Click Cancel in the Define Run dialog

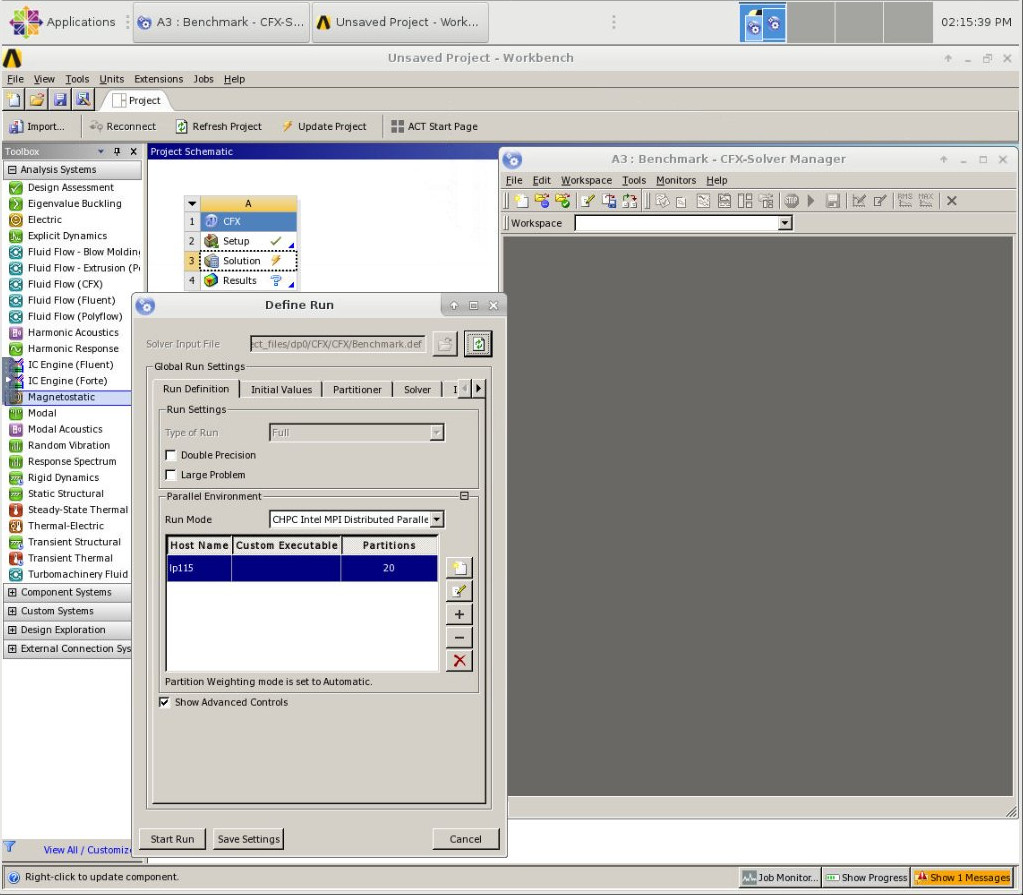tap(465, 839)
